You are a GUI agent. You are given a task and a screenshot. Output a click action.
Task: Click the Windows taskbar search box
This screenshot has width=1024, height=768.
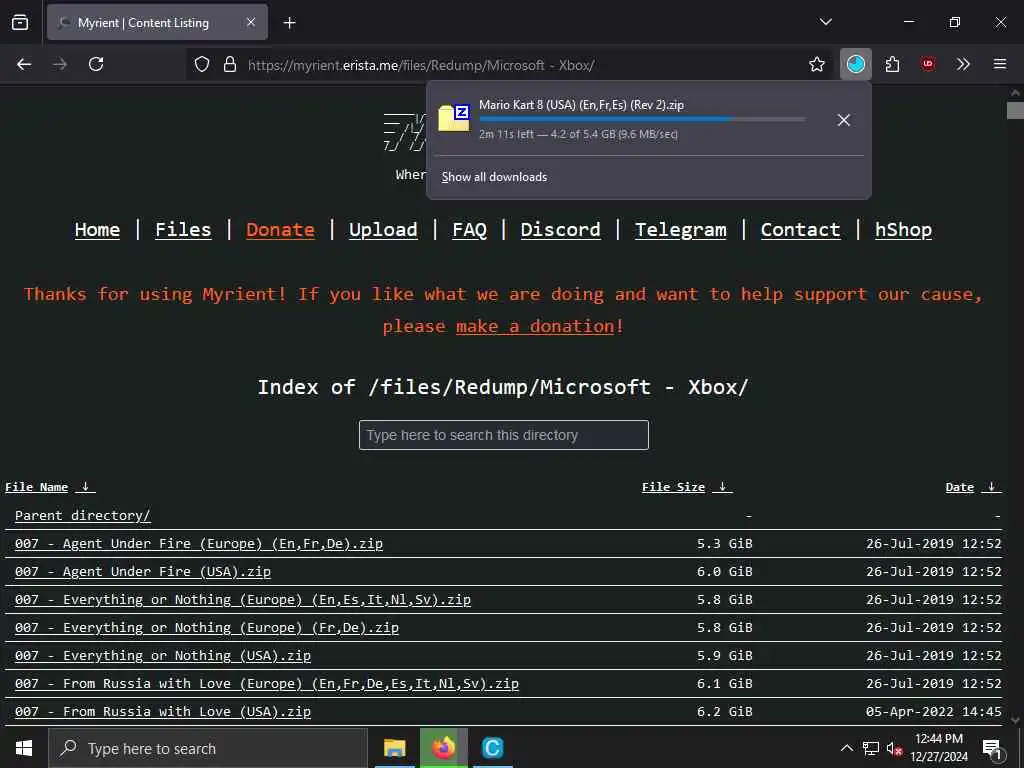208,748
